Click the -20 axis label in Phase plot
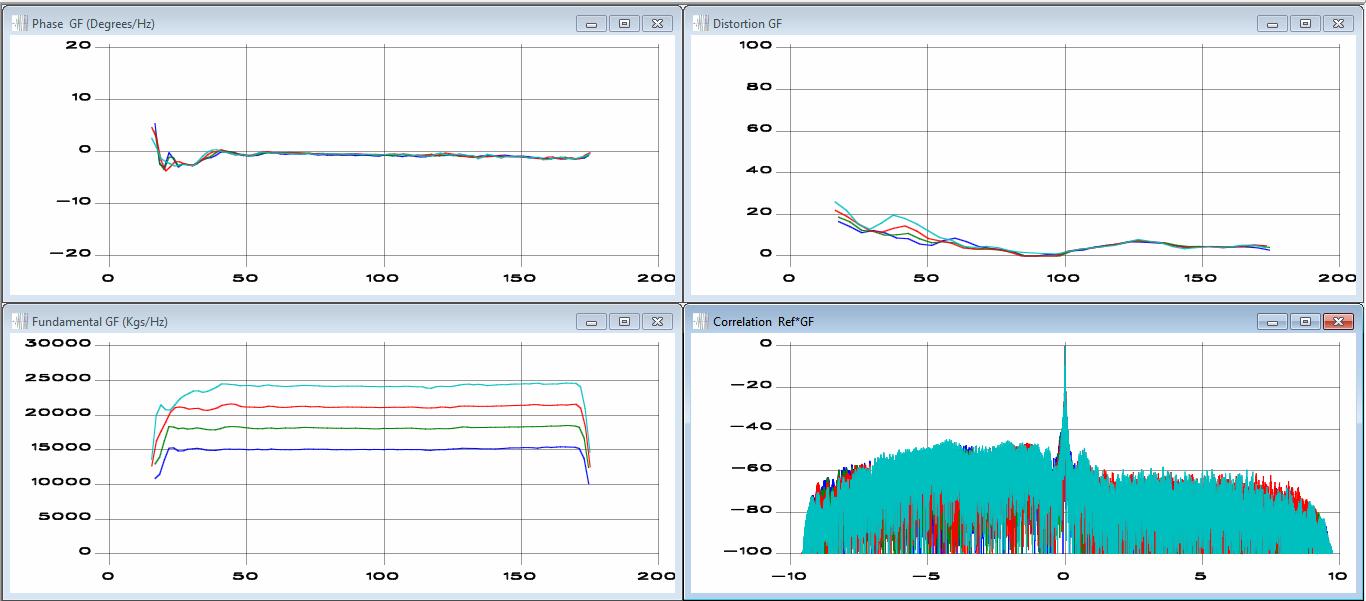Viewport: 1366px width, 601px height. pyautogui.click(x=70, y=254)
